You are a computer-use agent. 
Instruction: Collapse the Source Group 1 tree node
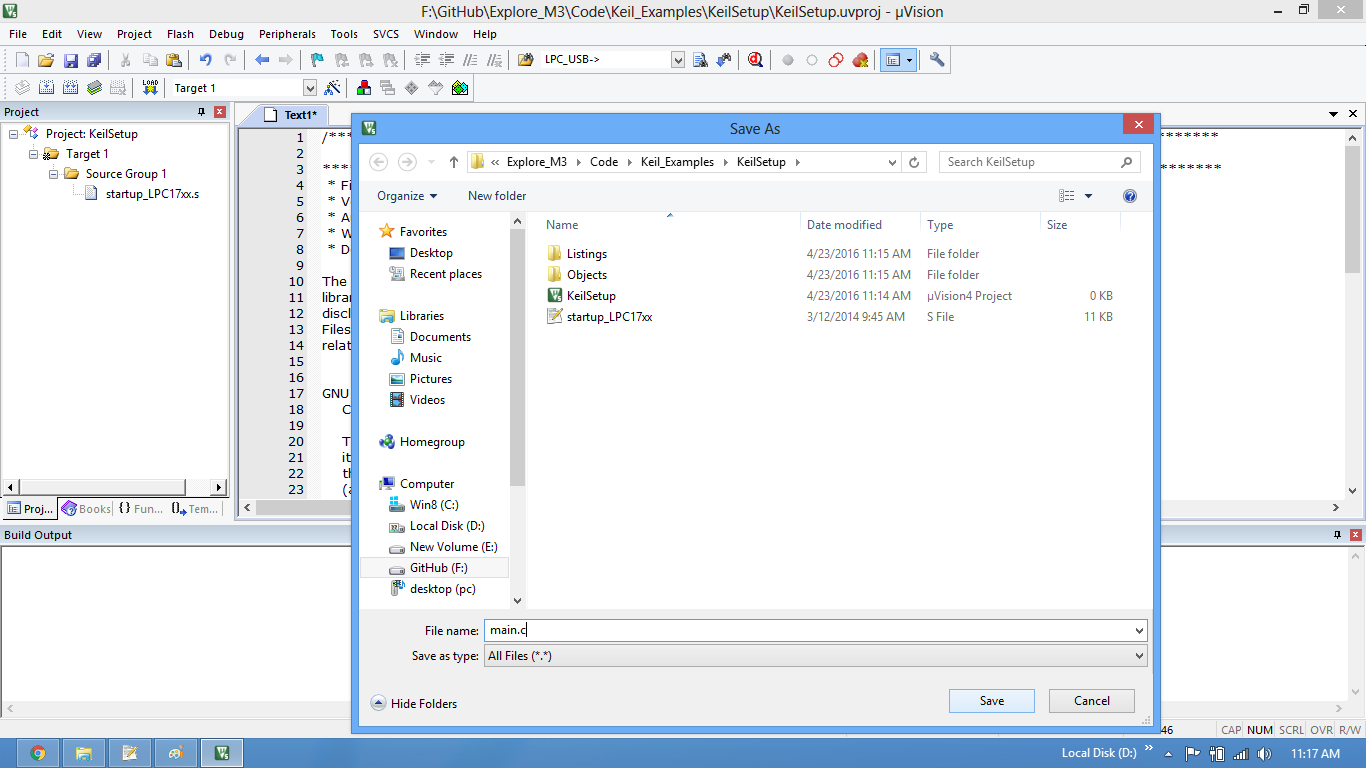coord(54,174)
